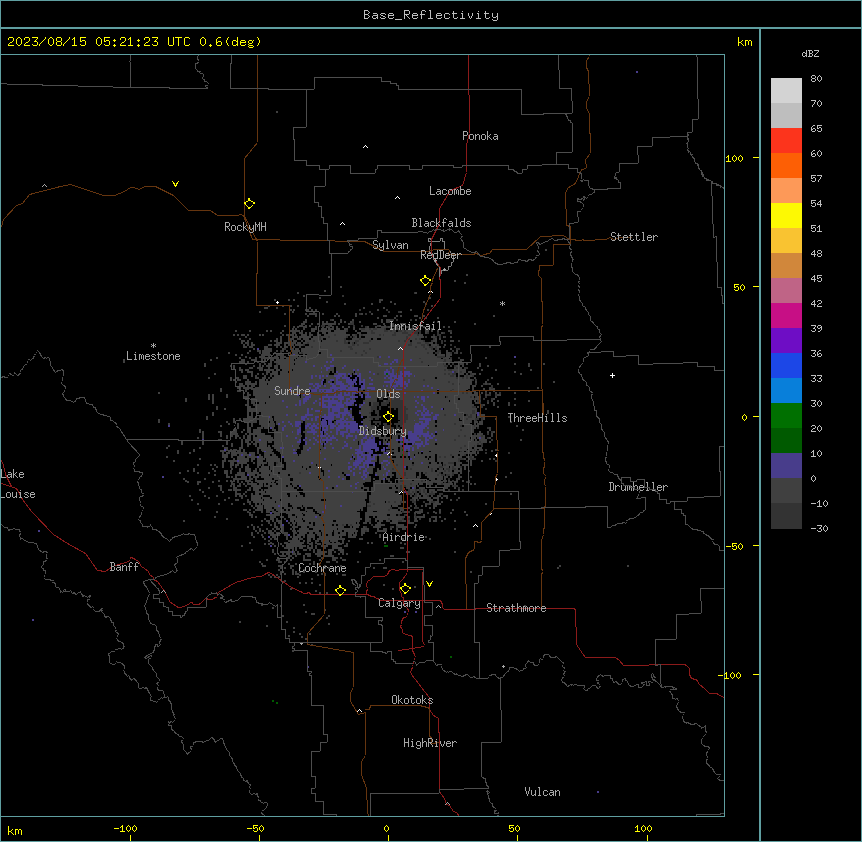Click the yellow diamond marker above RockyMH

pos(250,204)
